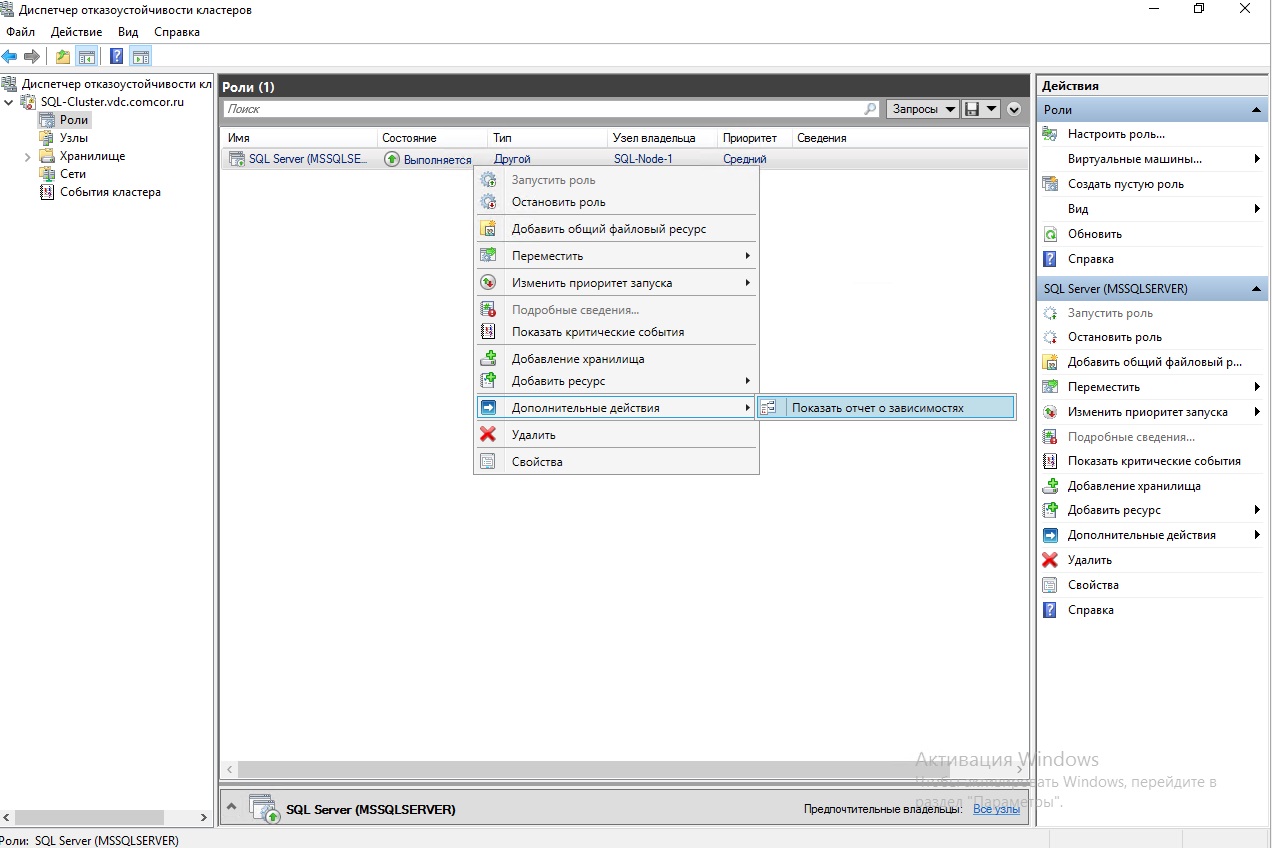This screenshot has height=848, width=1272.
Task: Click the Delete red X icon in Actions pane
Action: click(x=1050, y=560)
